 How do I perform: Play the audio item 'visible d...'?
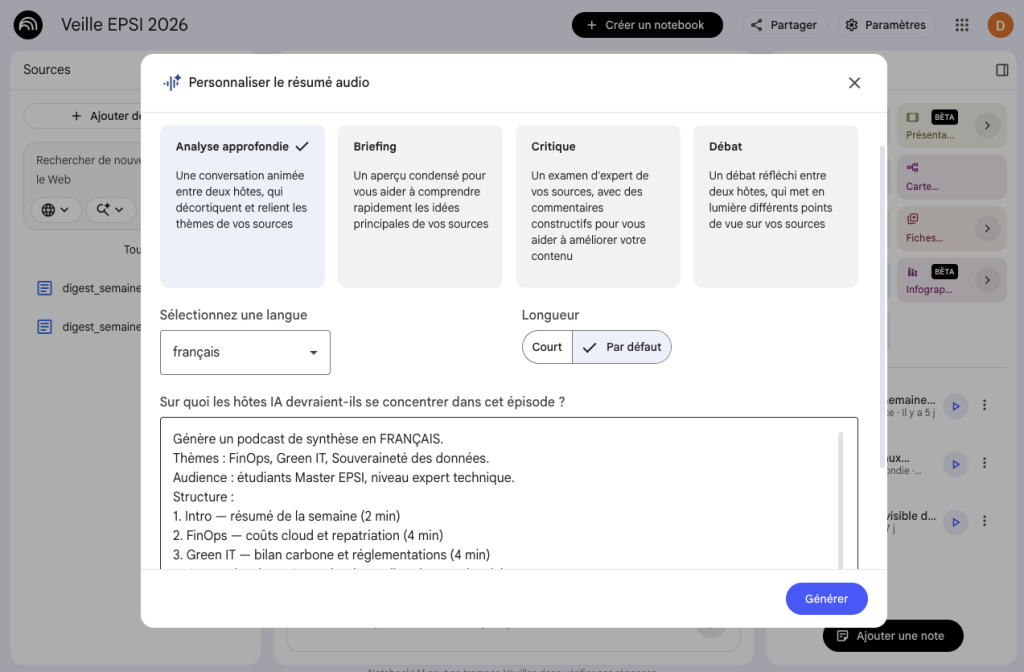pos(955,522)
